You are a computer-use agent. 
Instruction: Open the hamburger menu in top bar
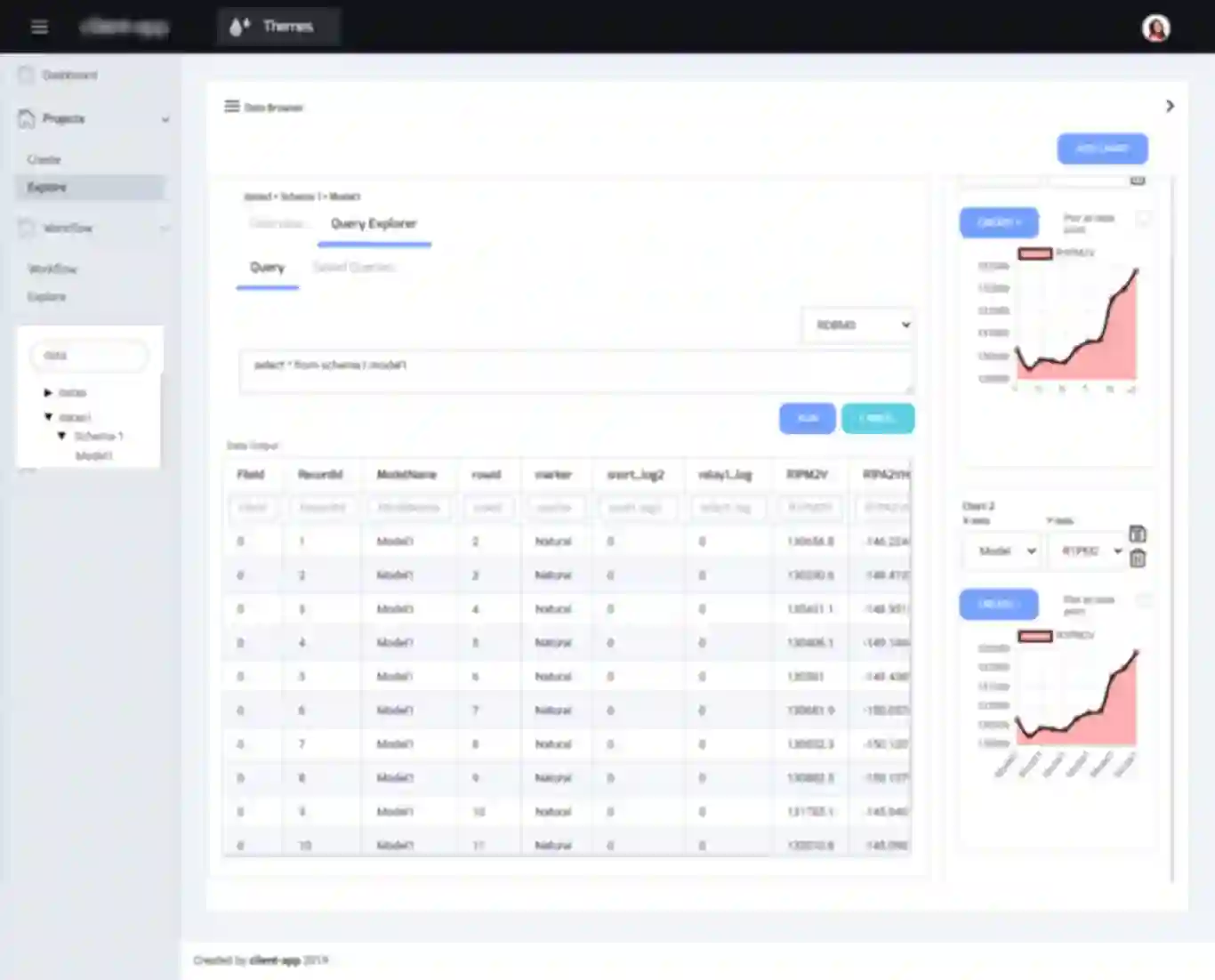(39, 27)
